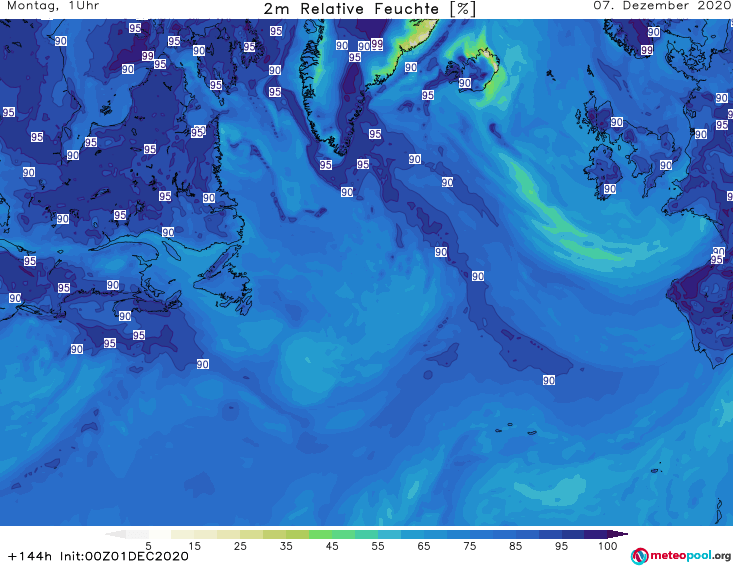Click Newfoundland island on the map

point(223,280)
